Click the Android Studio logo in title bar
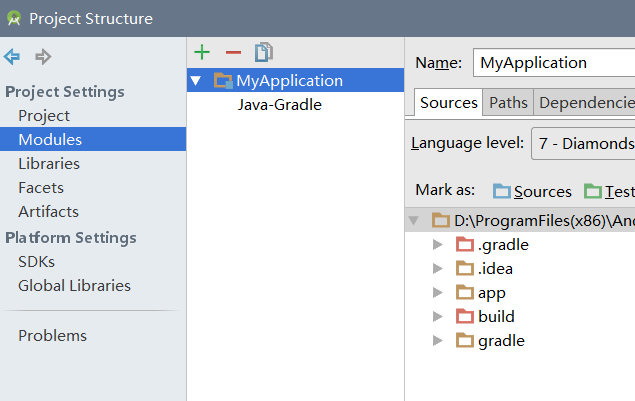635x401 pixels. (14, 18)
